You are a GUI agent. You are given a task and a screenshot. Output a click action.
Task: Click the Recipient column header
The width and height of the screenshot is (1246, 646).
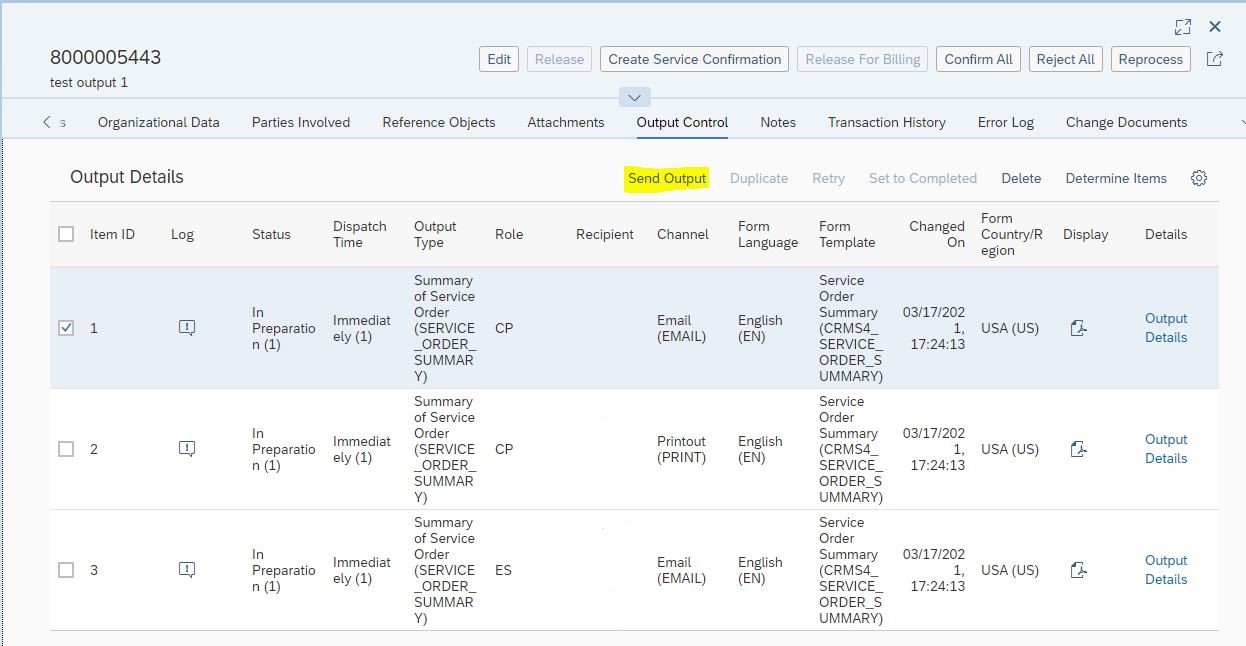click(605, 234)
